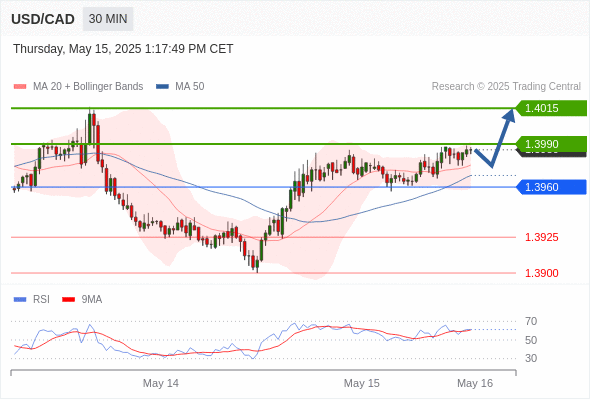Click the blue forecast arrow head
Screen dimensions: 590x400
510,114
